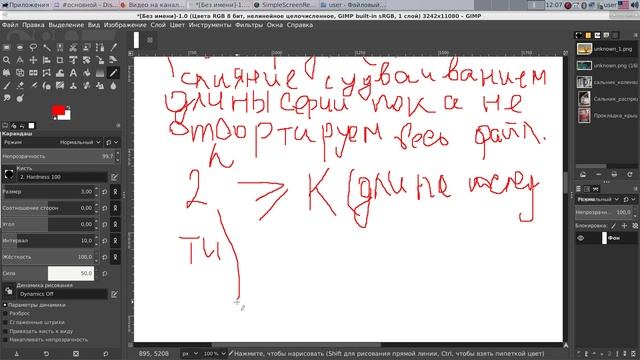Select the Paintbrush tool
The height and width of the screenshot is (360, 640).
(x=7, y=86)
